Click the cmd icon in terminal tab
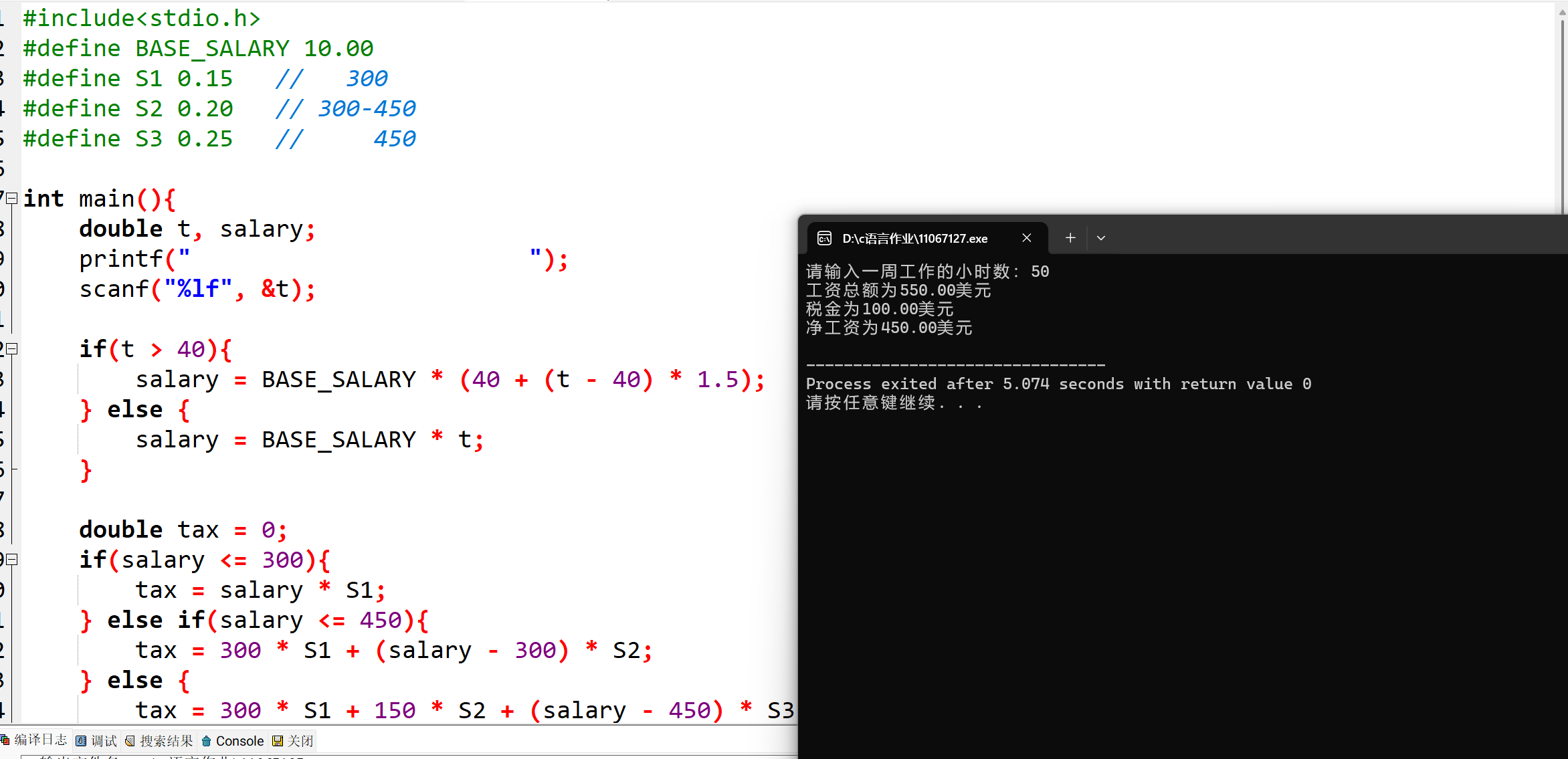1568x759 pixels. pos(825,238)
